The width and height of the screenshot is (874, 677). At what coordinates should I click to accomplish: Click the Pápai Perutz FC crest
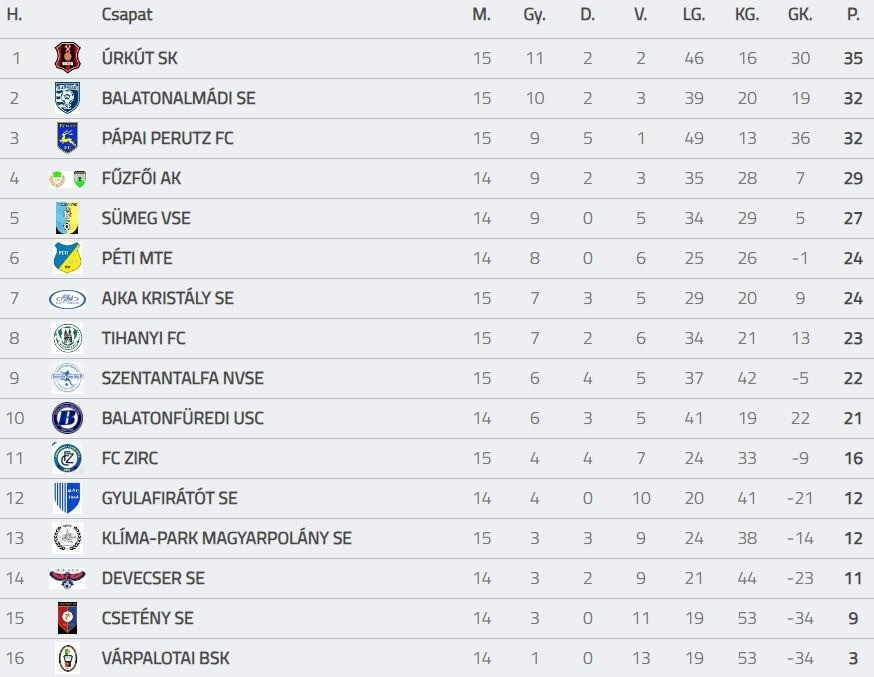click(x=67, y=138)
